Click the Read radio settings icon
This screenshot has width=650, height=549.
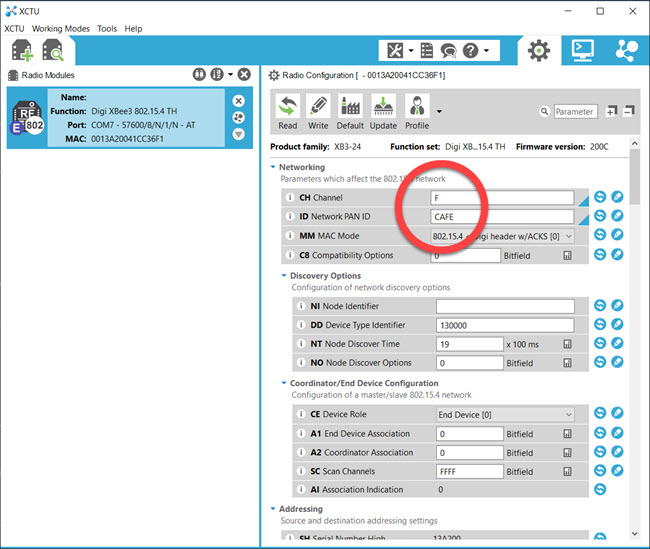pos(288,112)
